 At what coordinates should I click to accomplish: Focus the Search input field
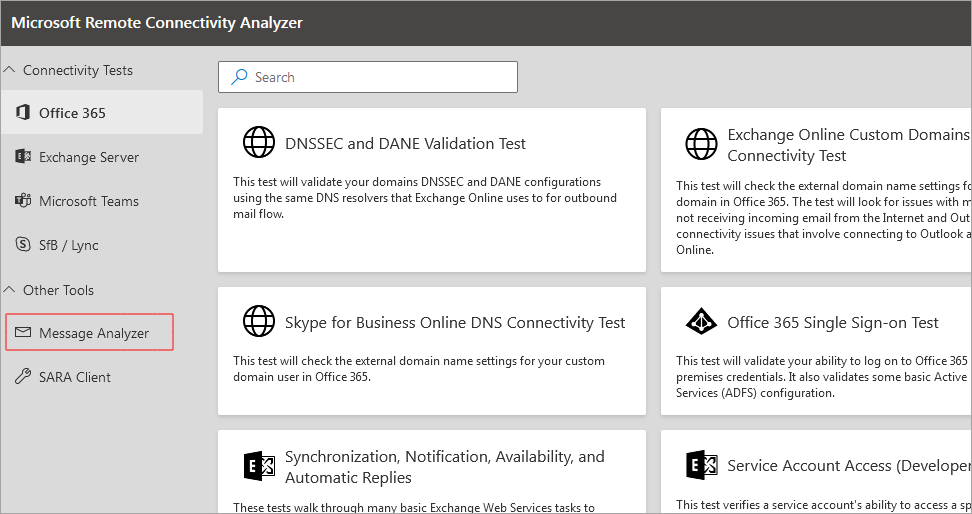click(x=380, y=77)
